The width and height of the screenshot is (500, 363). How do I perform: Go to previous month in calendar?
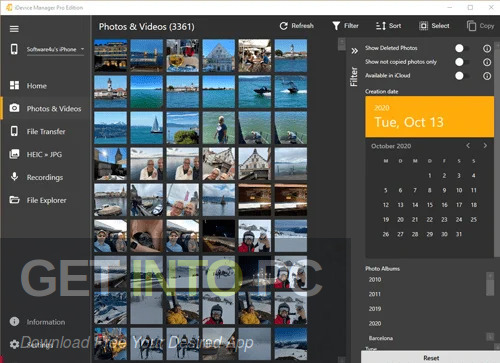point(468,146)
